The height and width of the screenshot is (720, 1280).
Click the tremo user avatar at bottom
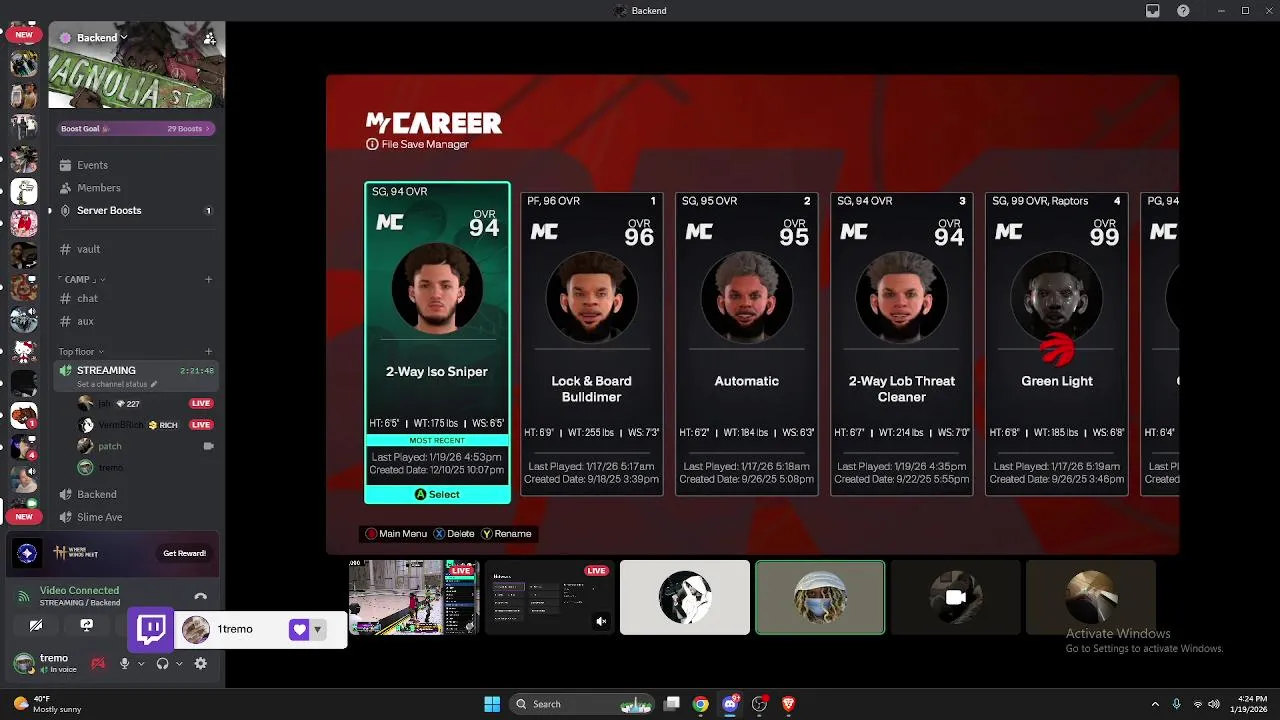(x=23, y=663)
